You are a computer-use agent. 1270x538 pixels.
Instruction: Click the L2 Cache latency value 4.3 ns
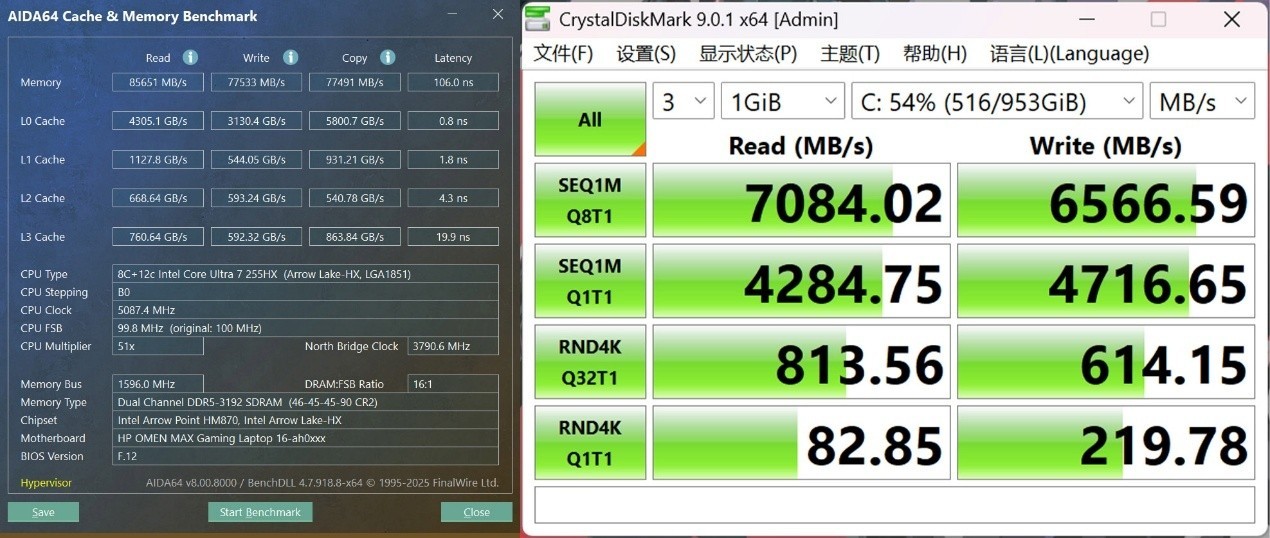453,198
